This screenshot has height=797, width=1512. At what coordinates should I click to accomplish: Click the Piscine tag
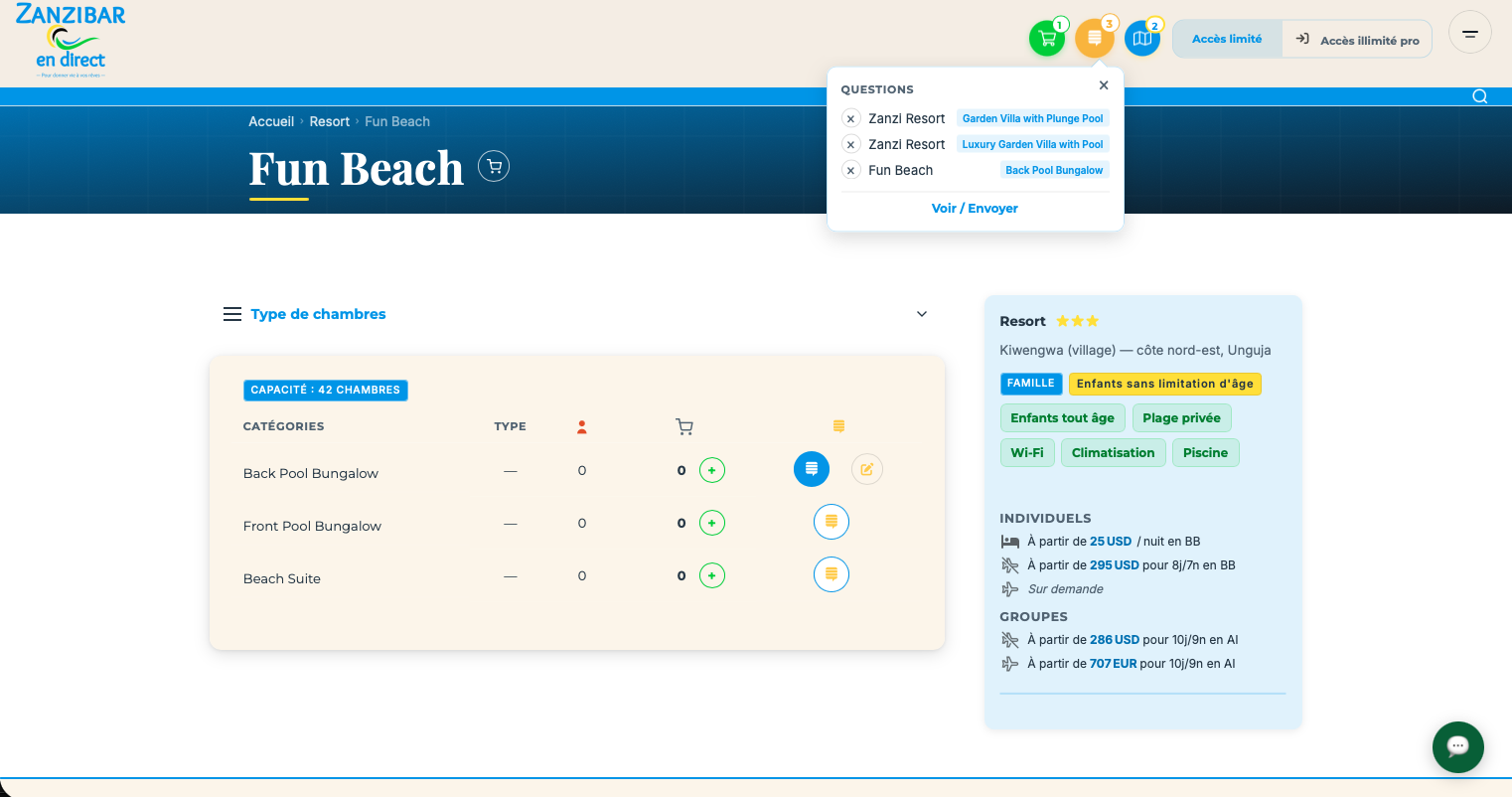[x=1206, y=452]
